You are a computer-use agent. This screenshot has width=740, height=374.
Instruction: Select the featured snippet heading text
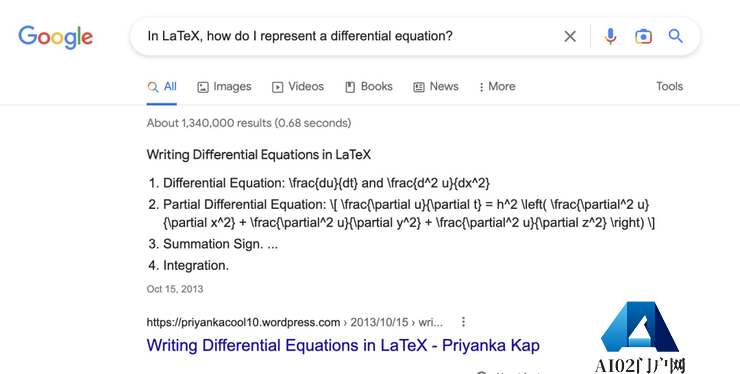click(x=259, y=154)
